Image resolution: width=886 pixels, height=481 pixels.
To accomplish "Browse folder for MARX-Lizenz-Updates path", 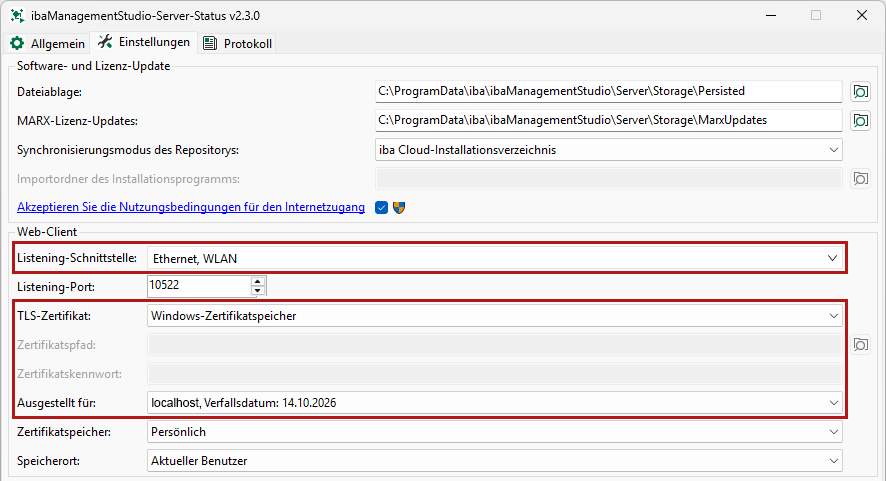I will click(x=861, y=120).
